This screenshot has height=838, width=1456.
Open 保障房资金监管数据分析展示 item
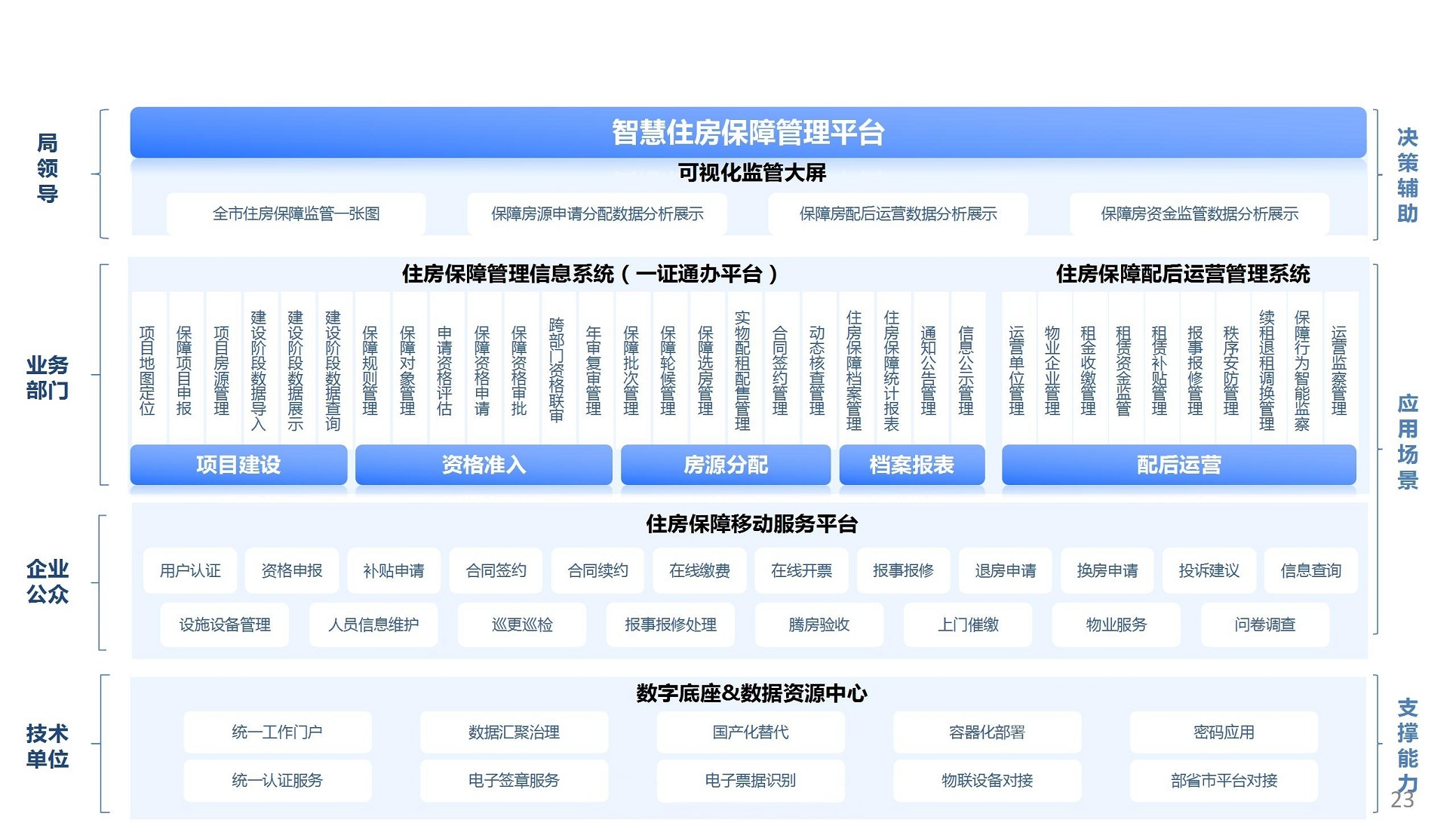point(1199,214)
